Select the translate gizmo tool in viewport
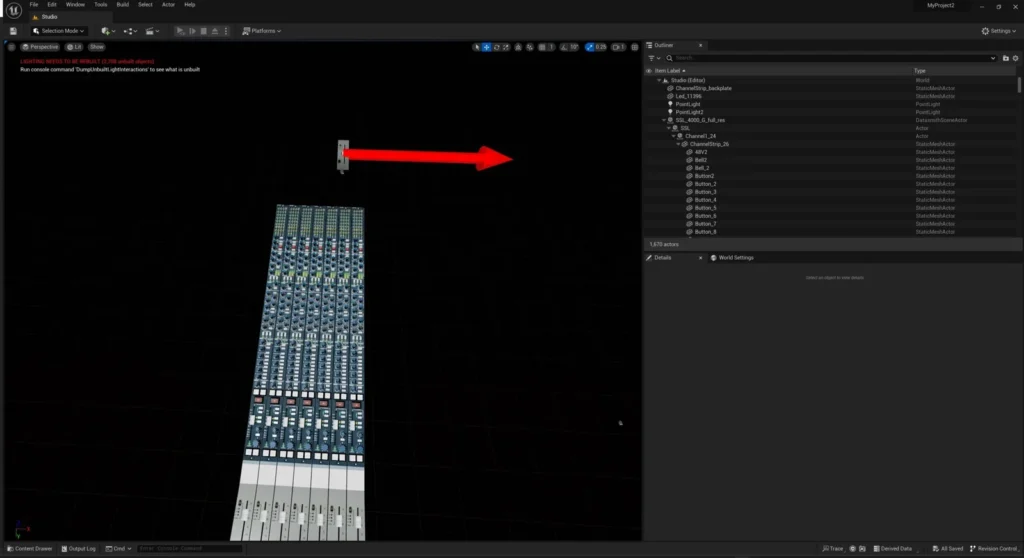This screenshot has width=1024, height=558. [487, 47]
